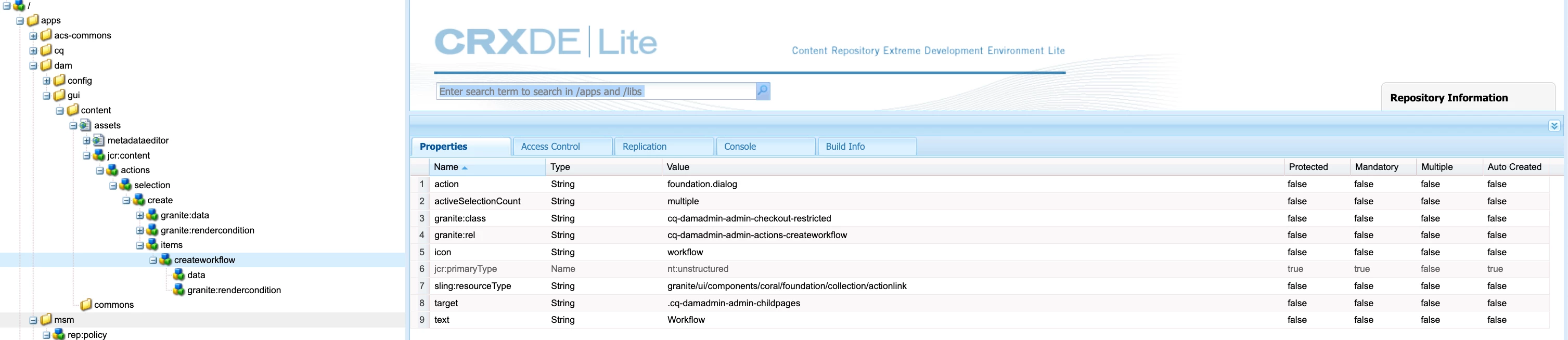Open the Access Control tab
Viewport: 1568px width, 340px height.
click(562, 147)
